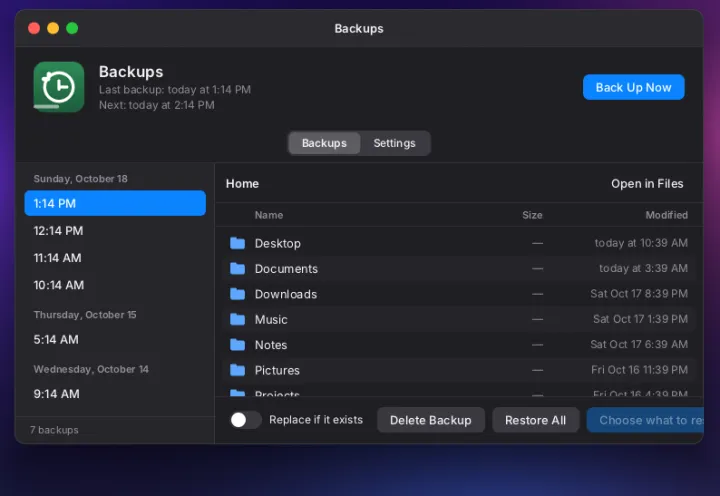
Task: Click 'Sat Oct 17 8:39 PM' modified cell
Action: coord(639,293)
